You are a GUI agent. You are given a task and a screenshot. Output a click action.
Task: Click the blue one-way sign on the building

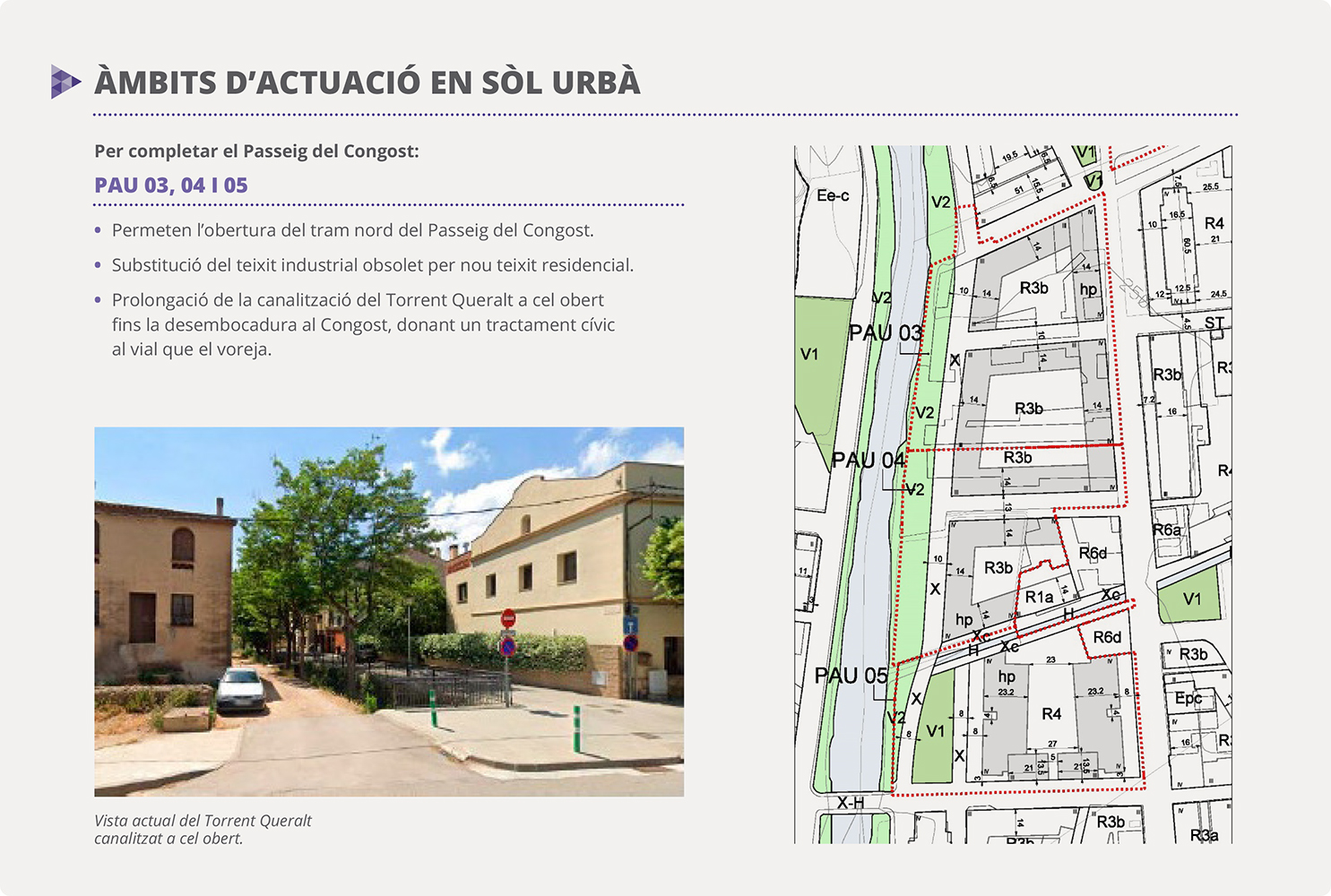630,624
